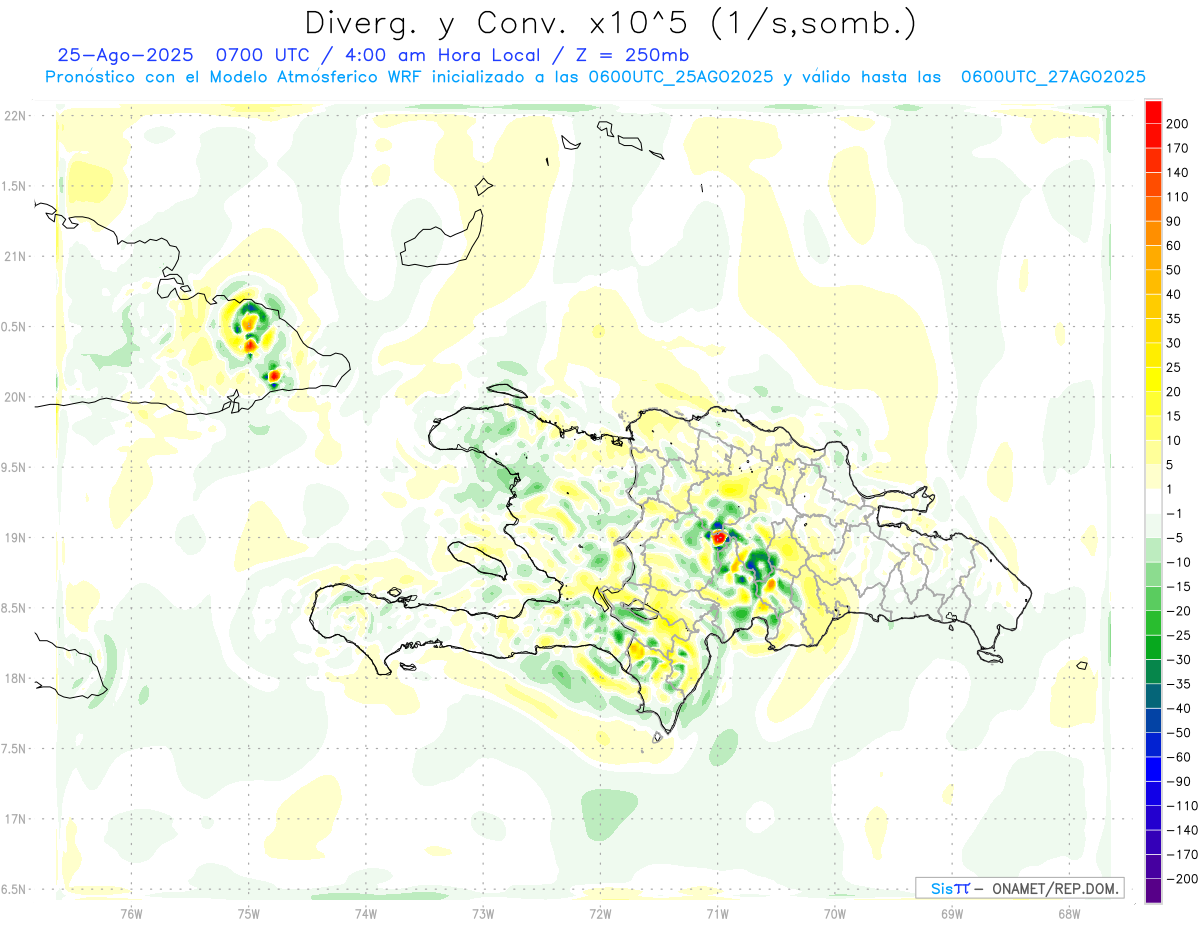Click the '0600UTC_27AGO2025' validity time text
This screenshot has height=927, width=1200.
tap(1053, 77)
